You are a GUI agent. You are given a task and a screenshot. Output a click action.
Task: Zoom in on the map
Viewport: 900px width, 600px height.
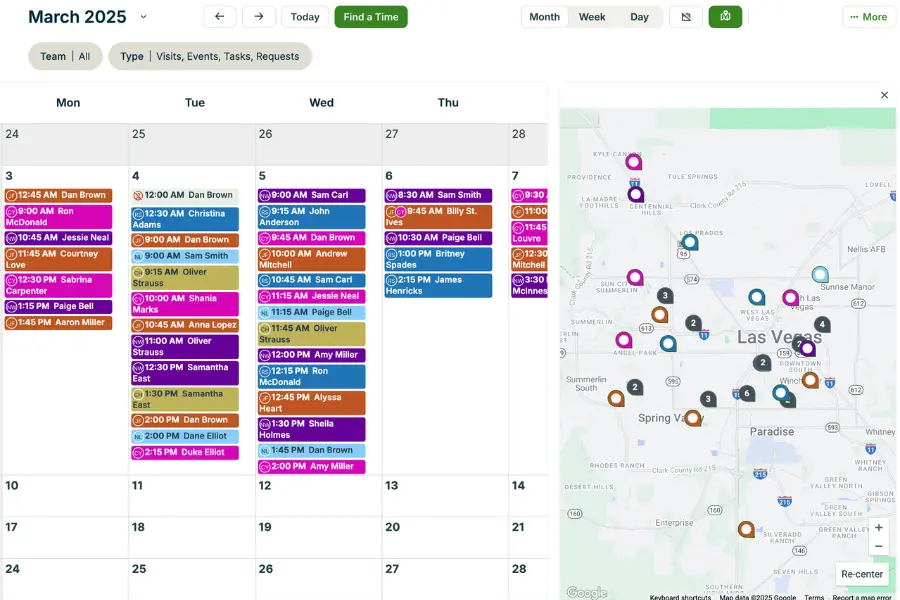coord(879,528)
